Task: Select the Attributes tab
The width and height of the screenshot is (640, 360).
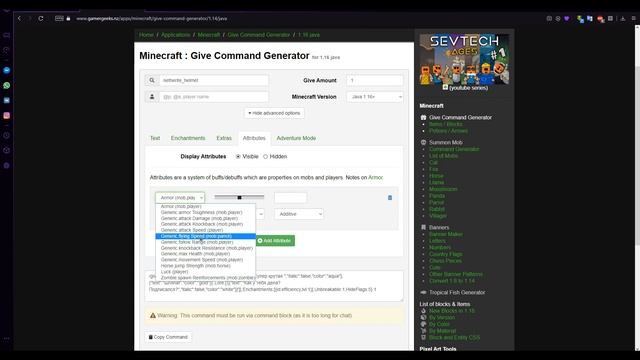Action: click(254, 138)
